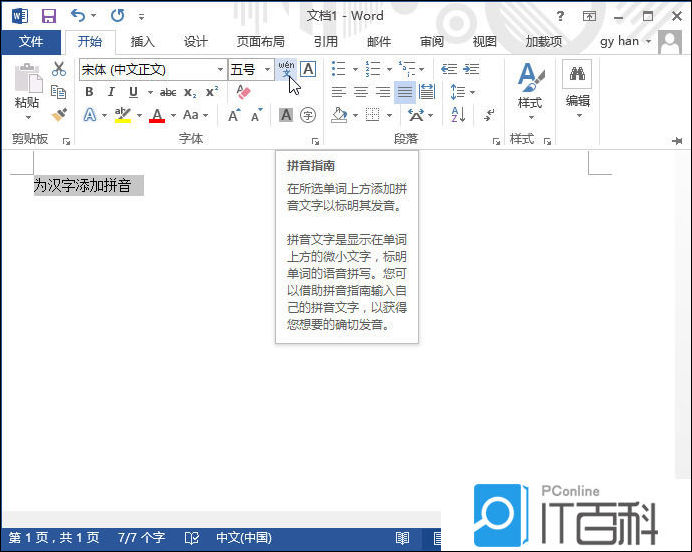Shrink font size

pyautogui.click(x=256, y=115)
